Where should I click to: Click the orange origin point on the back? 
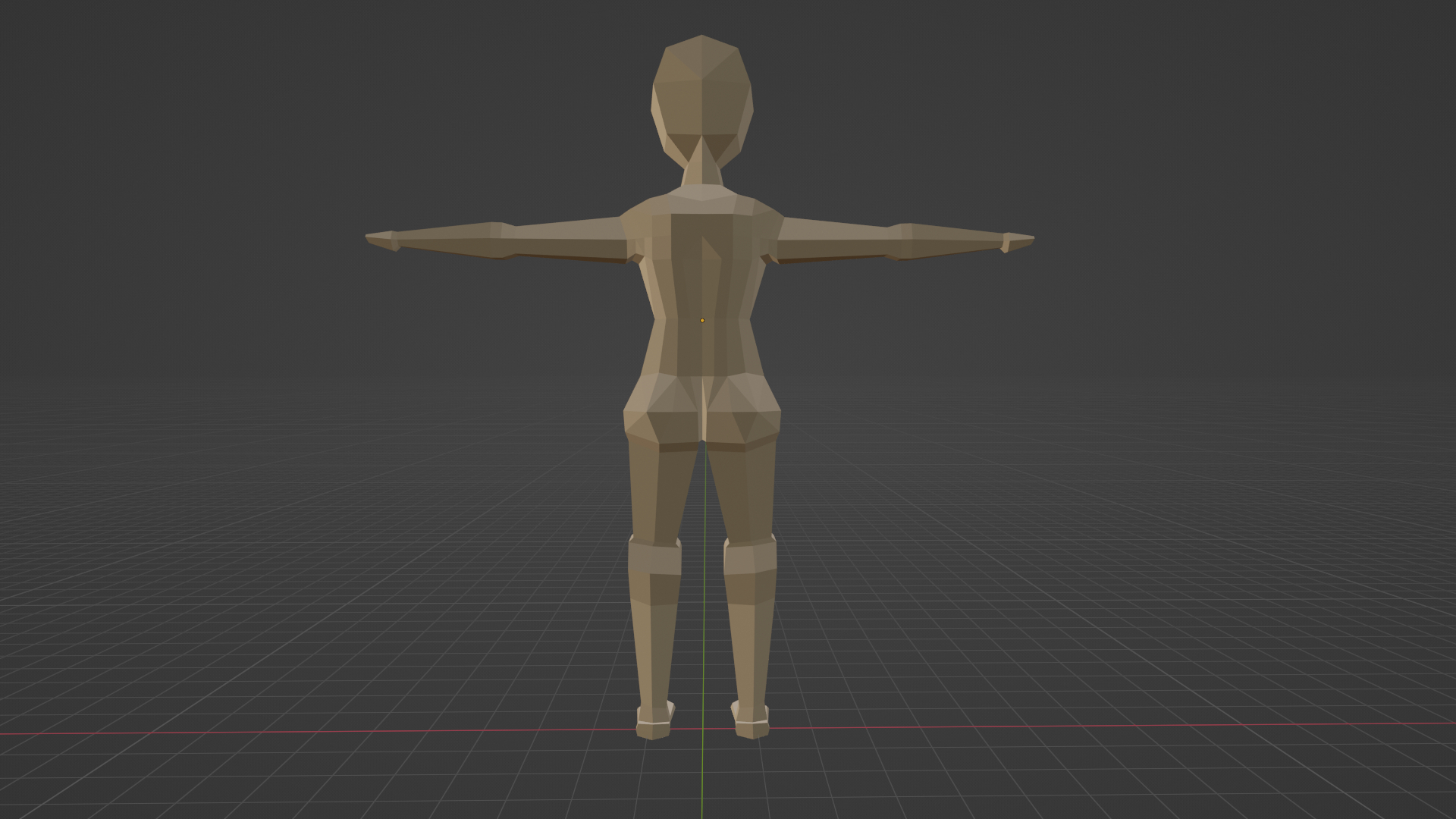click(x=702, y=321)
